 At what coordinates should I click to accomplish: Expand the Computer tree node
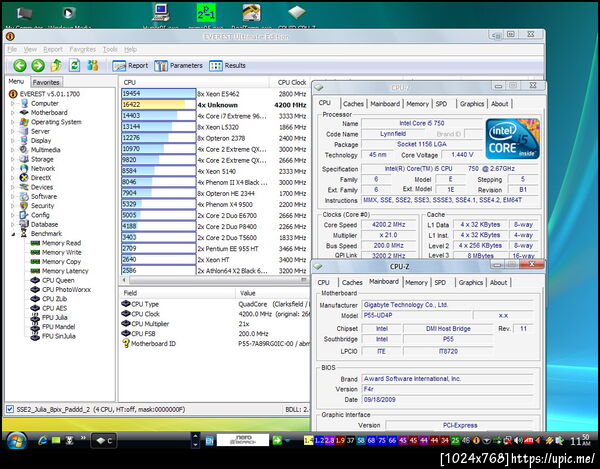tap(12, 102)
